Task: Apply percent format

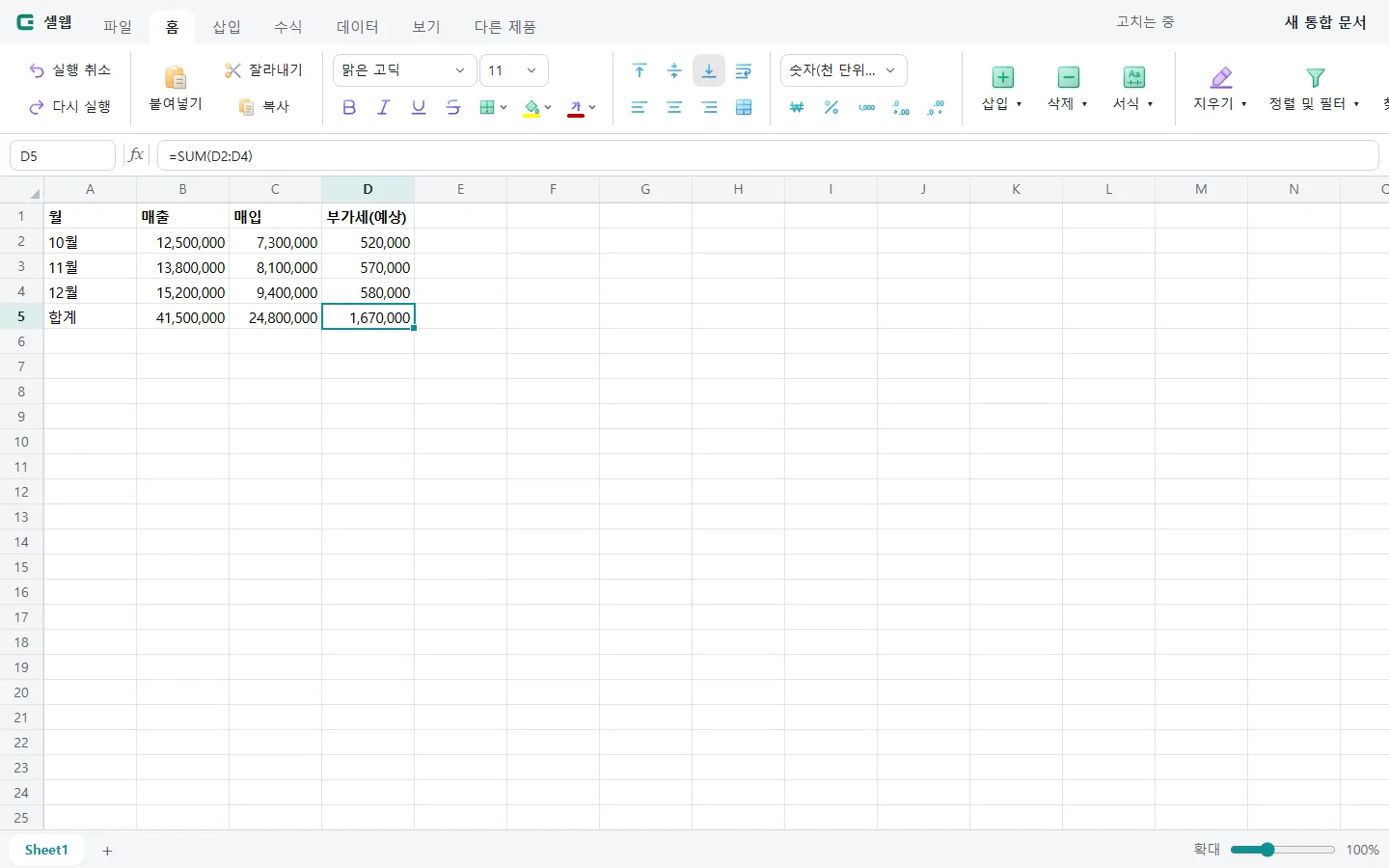Action: pos(831,108)
